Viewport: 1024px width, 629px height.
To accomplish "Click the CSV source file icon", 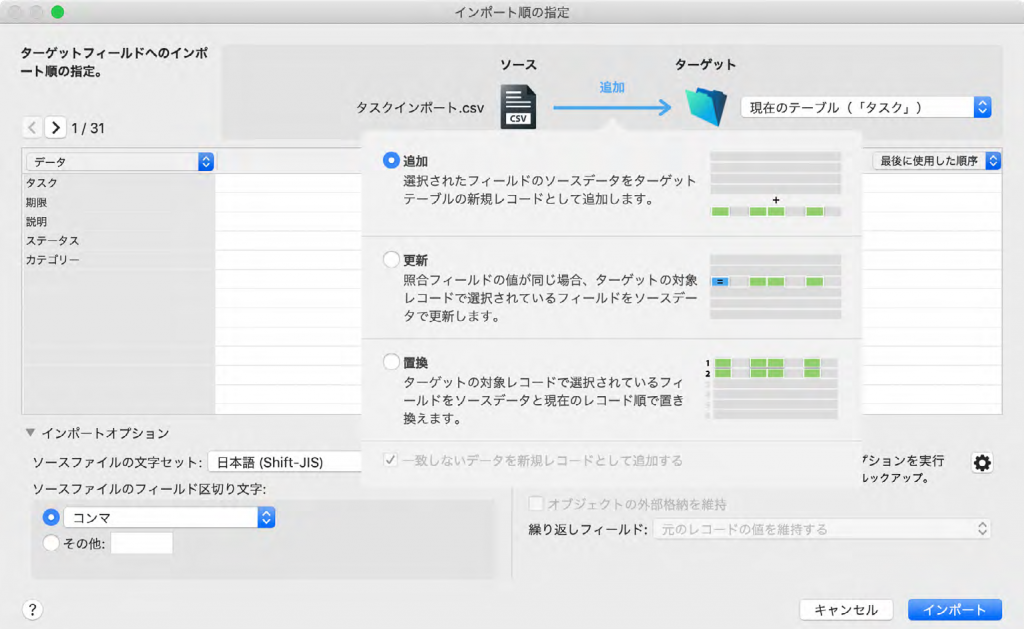I will 518,106.
